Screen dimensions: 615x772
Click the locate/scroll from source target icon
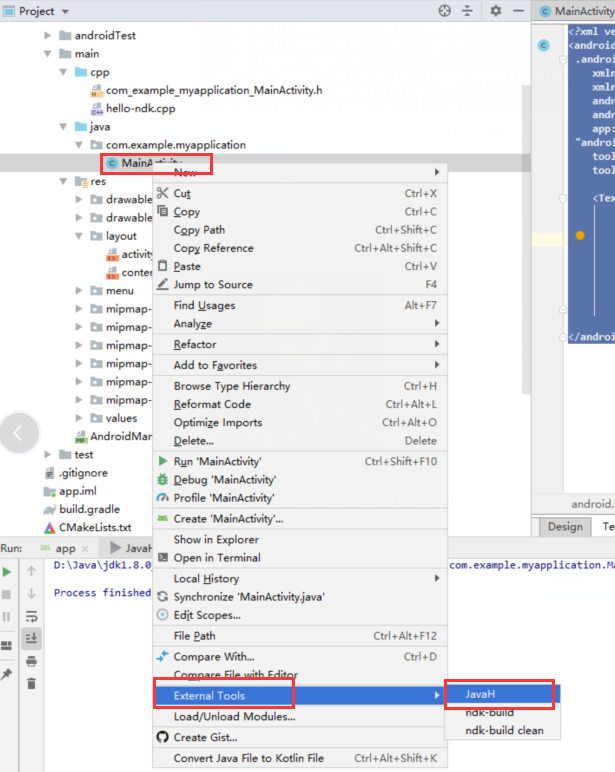[445, 11]
